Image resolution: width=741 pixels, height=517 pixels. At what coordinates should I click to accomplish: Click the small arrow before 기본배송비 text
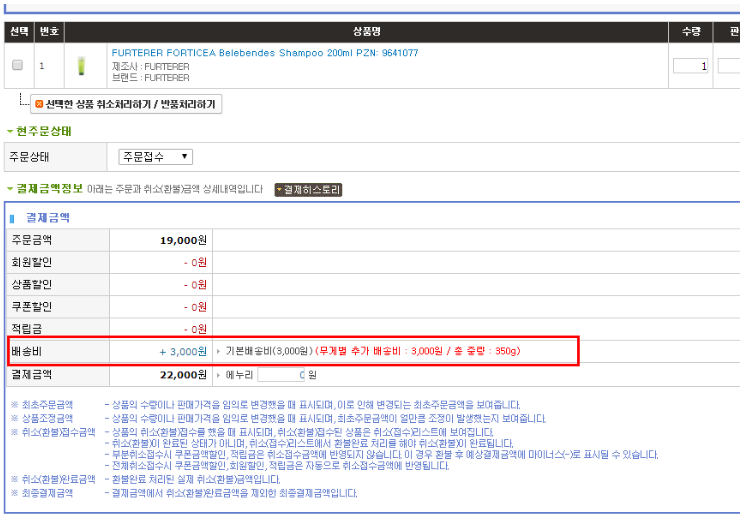coord(219,352)
